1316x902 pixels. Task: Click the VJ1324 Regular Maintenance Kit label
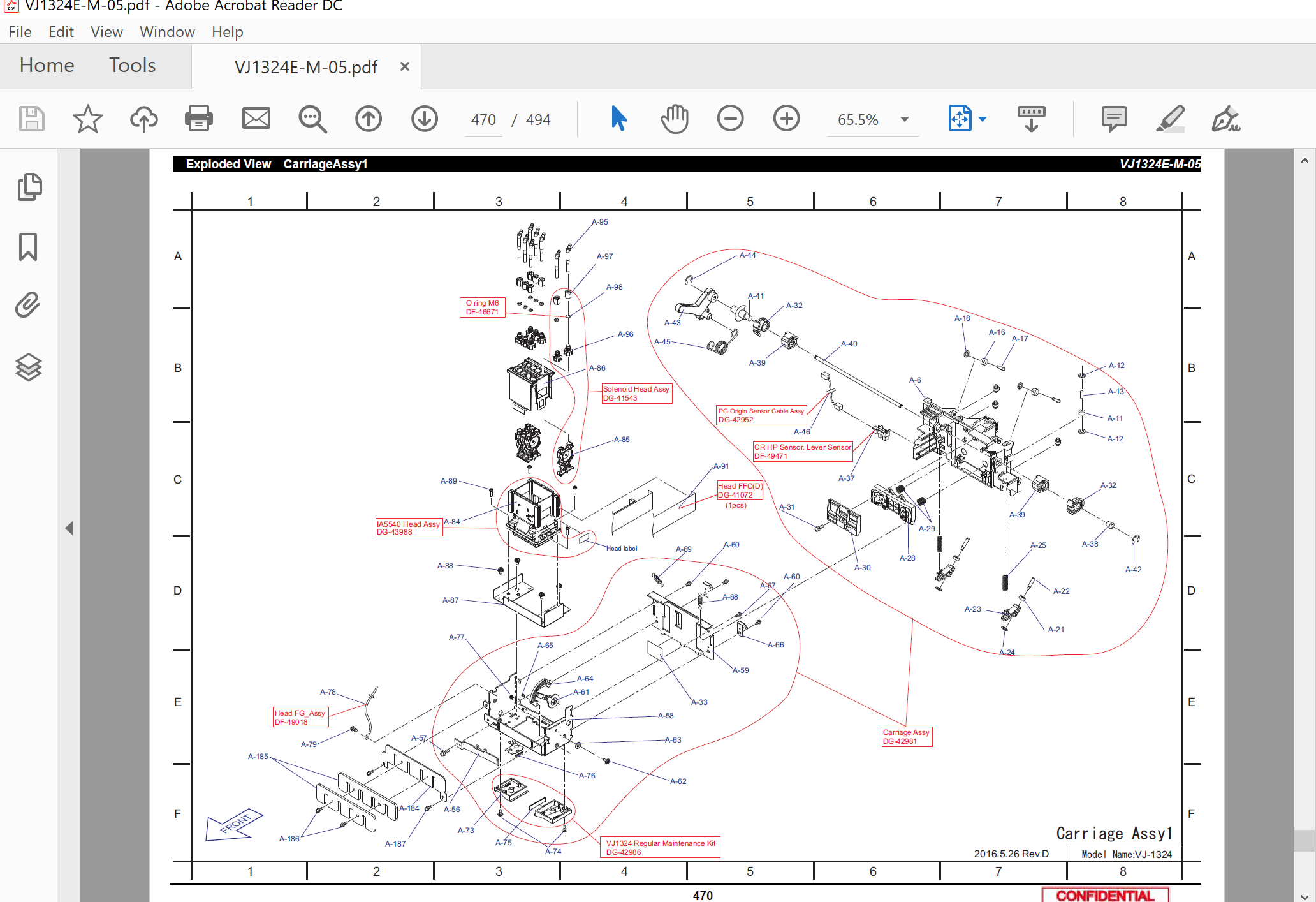pyautogui.click(x=660, y=847)
